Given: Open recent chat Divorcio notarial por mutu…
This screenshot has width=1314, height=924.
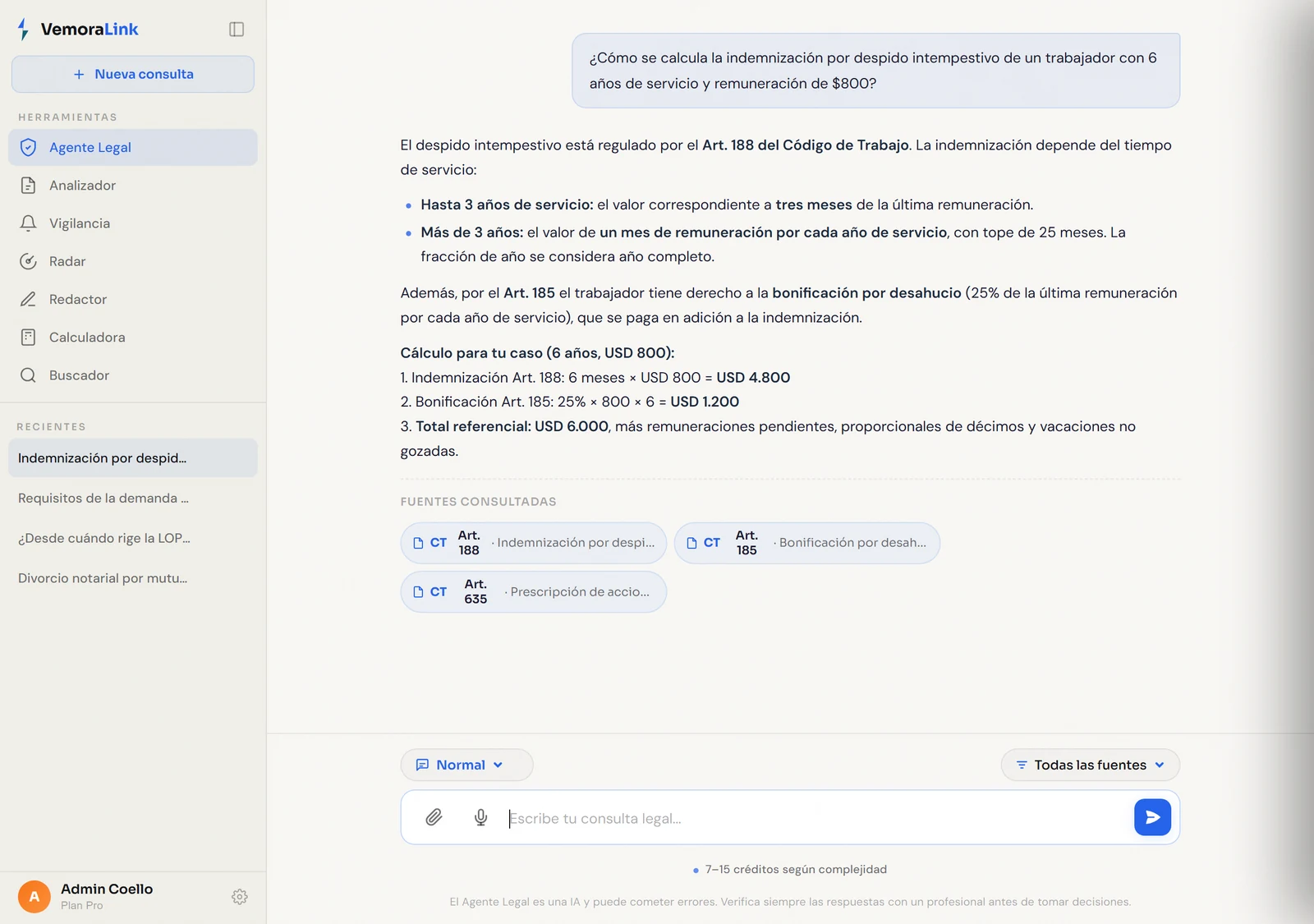Looking at the screenshot, I should pos(133,578).
